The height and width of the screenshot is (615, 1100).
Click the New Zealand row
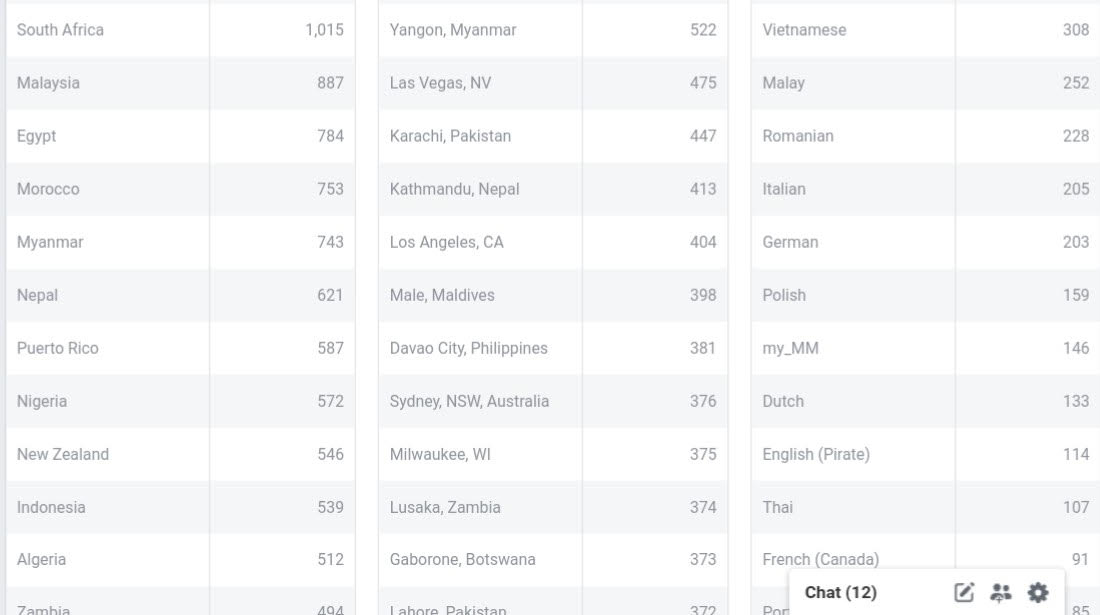(63, 454)
